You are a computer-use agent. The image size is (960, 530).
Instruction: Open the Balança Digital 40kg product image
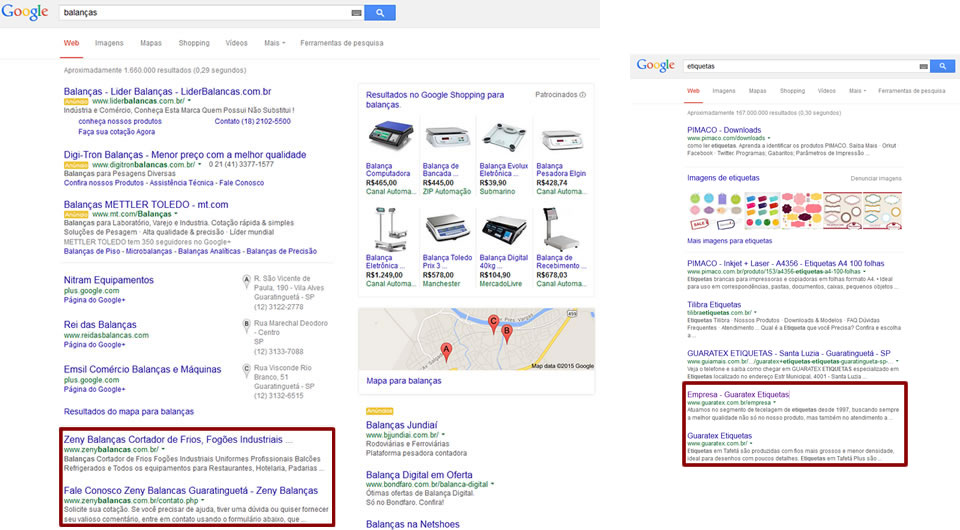(503, 230)
